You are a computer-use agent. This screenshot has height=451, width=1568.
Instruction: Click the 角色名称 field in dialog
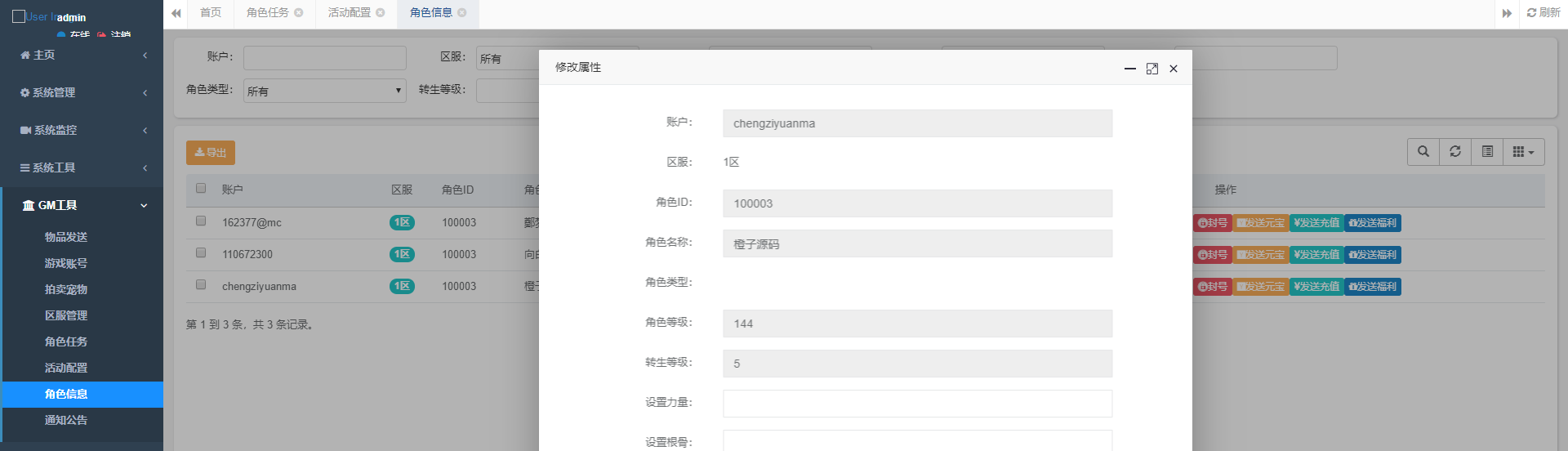(x=917, y=243)
